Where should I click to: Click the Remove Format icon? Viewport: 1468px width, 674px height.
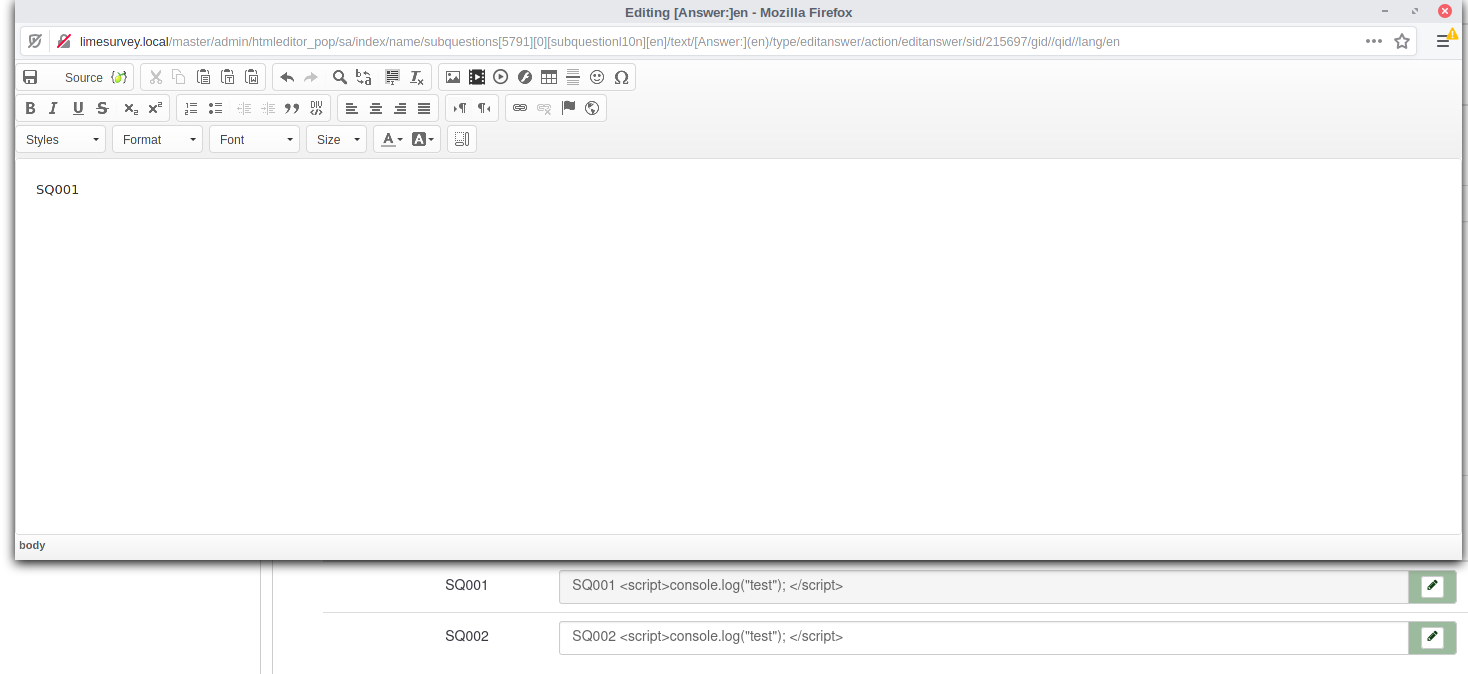pyautogui.click(x=417, y=77)
